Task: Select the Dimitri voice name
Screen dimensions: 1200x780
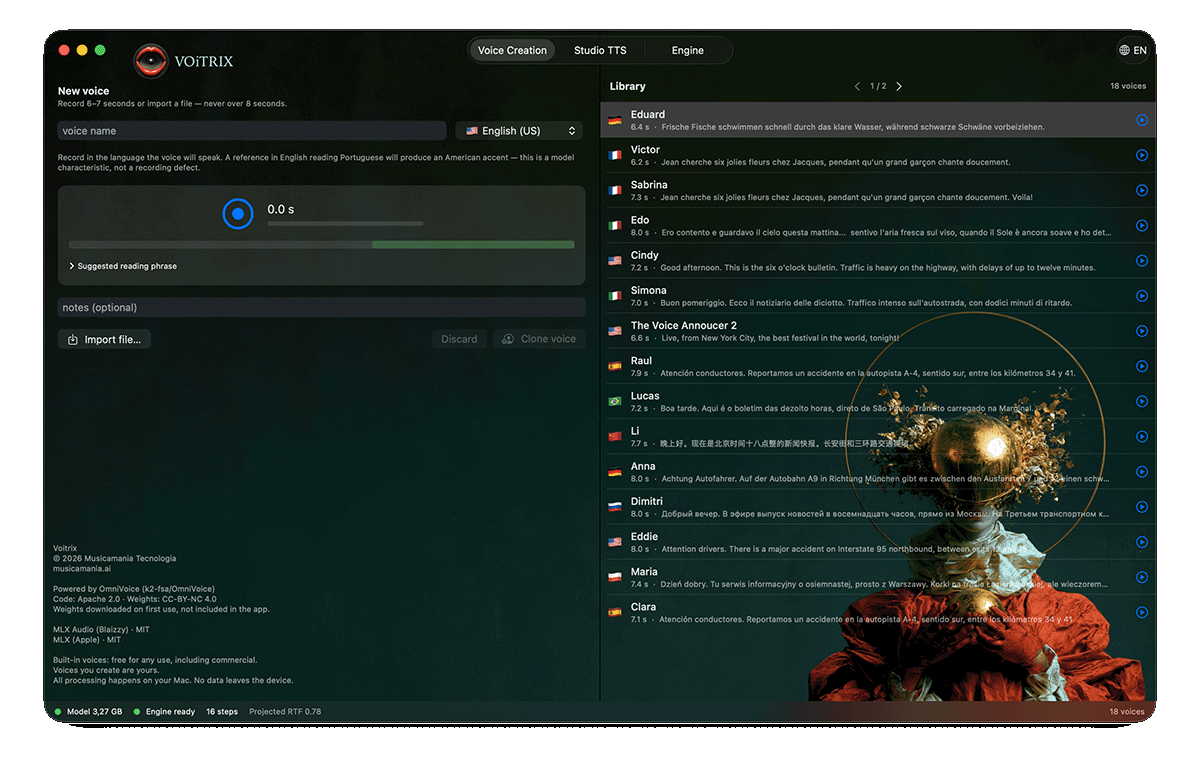Action: coord(647,502)
